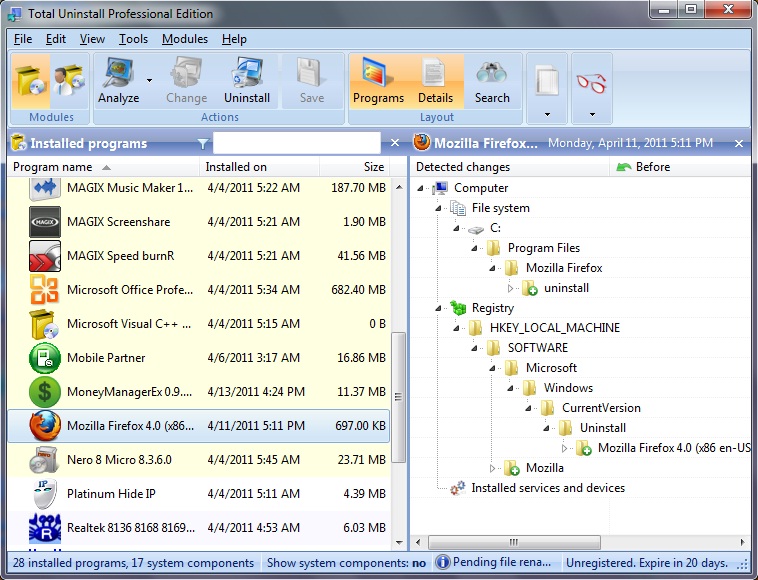Select the Realtek 8136 8168 icon

click(x=44, y=528)
